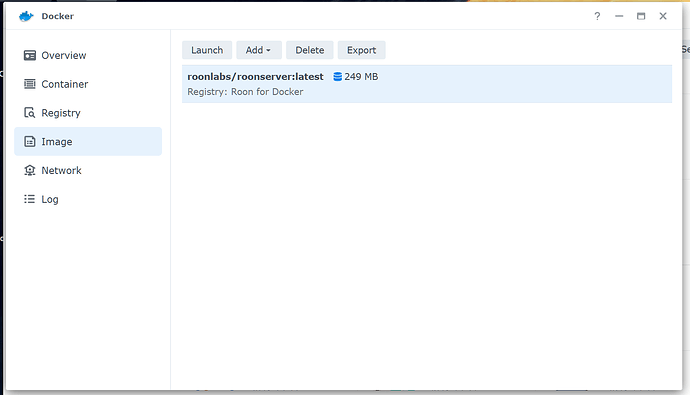Maximize the Docker window
690x395 pixels.
641,16
